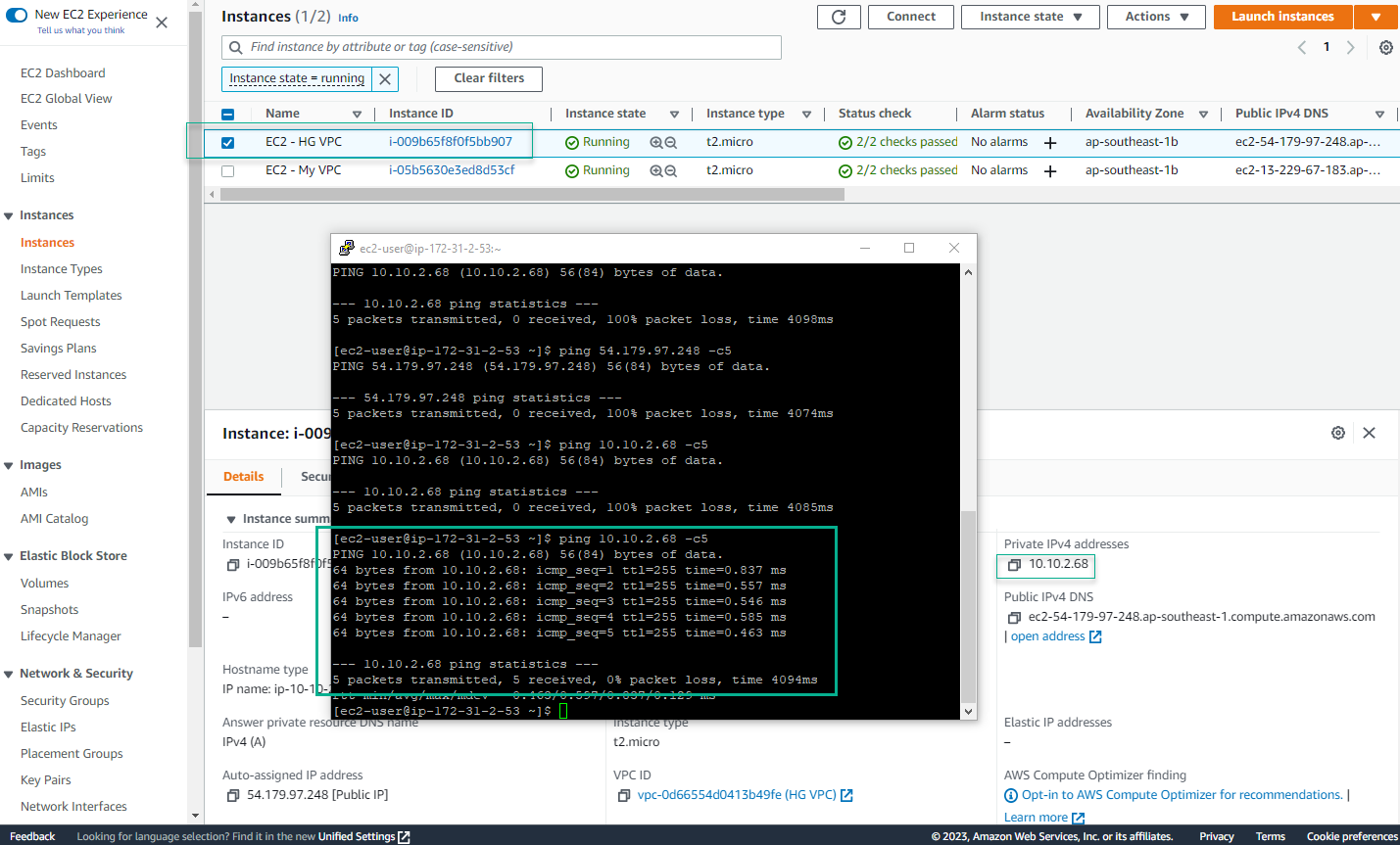Sort by Instance type column arrow
Viewport: 1400px width, 845px height.
coord(806,115)
